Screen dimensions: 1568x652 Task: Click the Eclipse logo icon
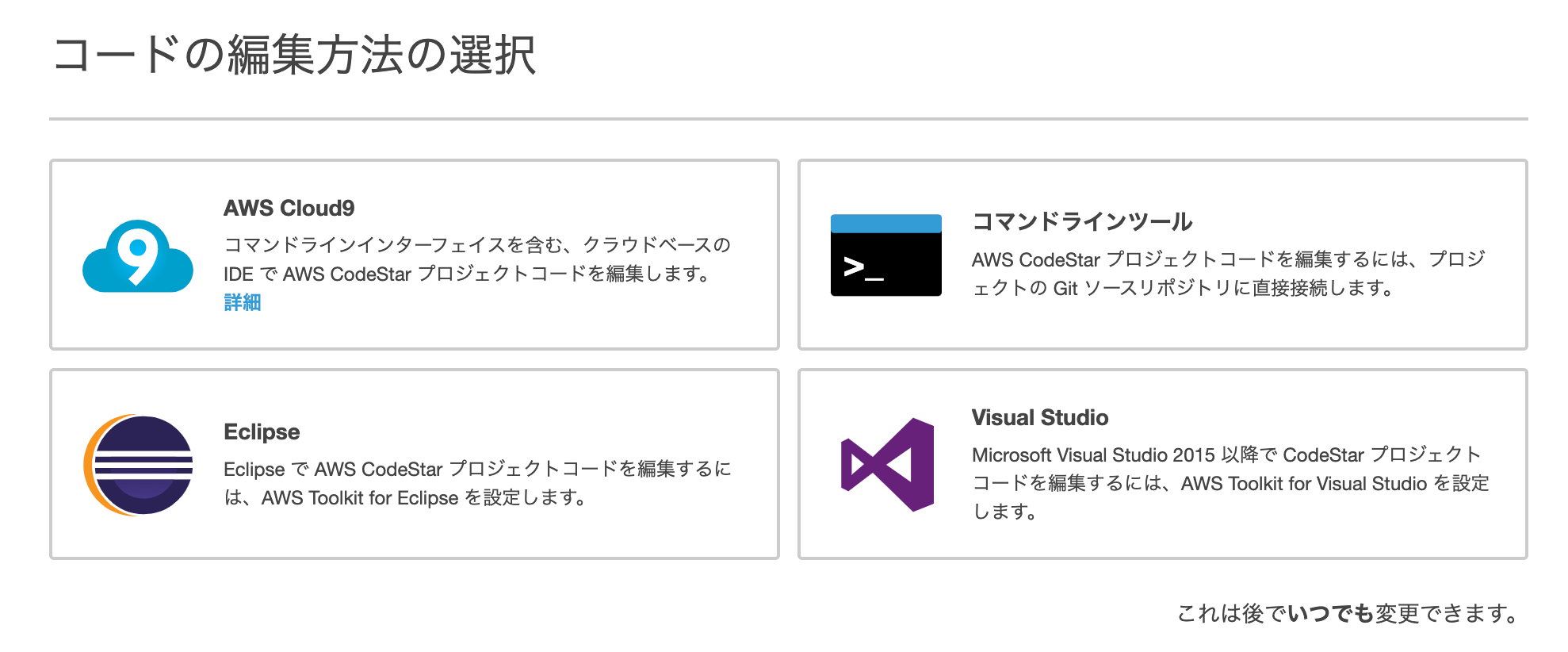tap(138, 465)
